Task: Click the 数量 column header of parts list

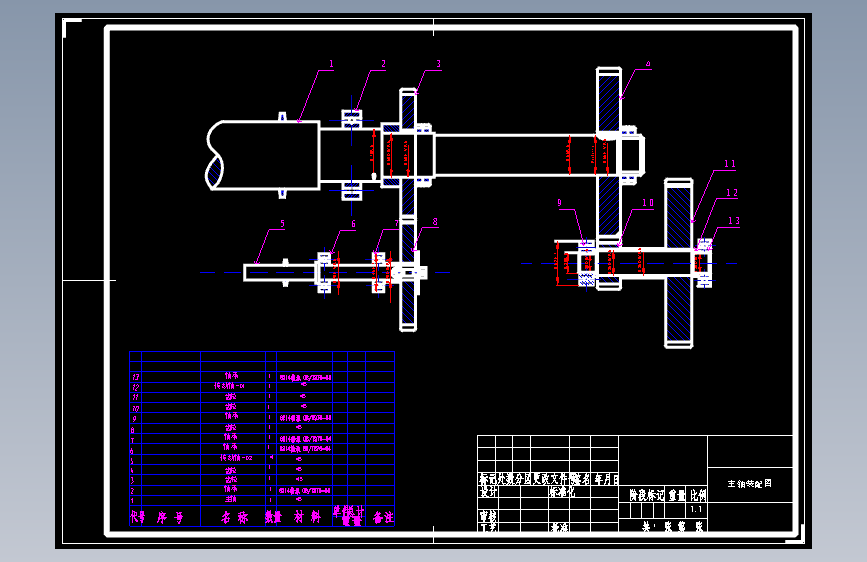Action: tap(273, 517)
